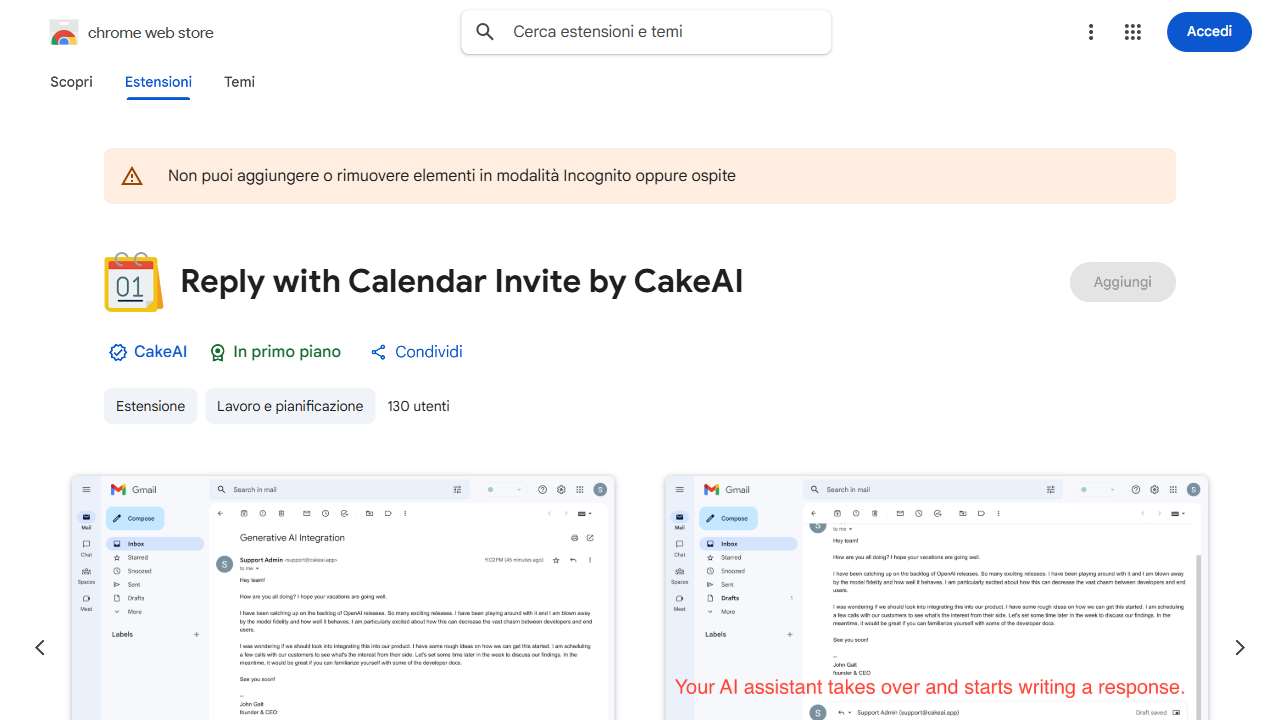Go back using the left carousel arrow
The width and height of the screenshot is (1280, 720).
40,647
